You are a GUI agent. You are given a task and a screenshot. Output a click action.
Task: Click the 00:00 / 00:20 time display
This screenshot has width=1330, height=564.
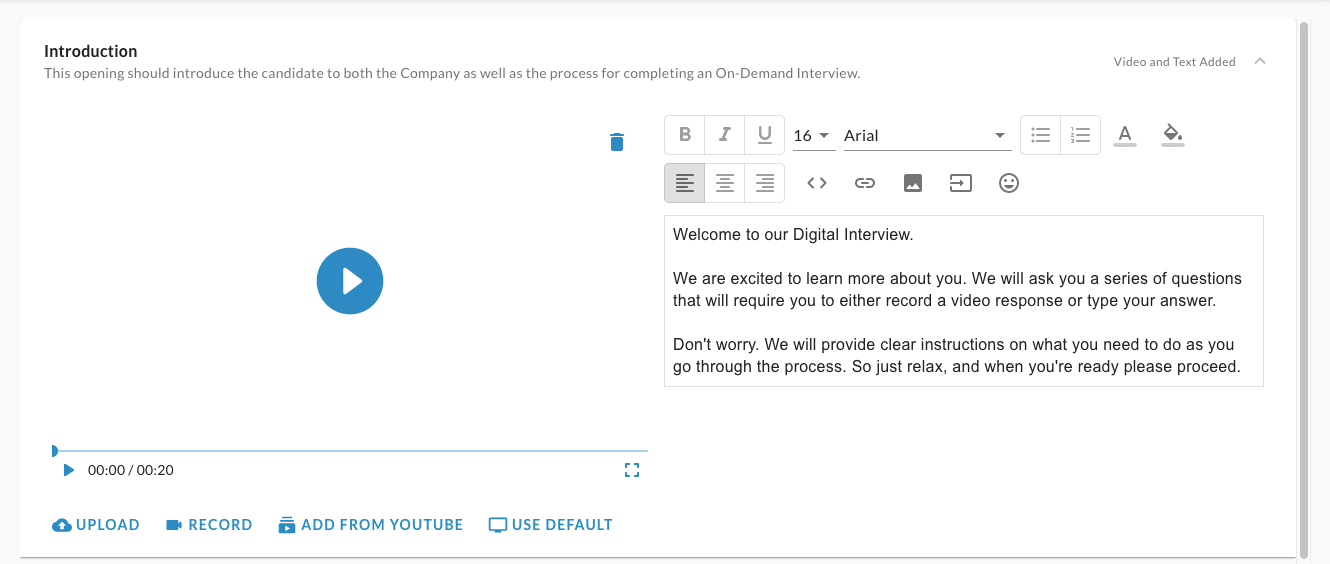coord(131,470)
